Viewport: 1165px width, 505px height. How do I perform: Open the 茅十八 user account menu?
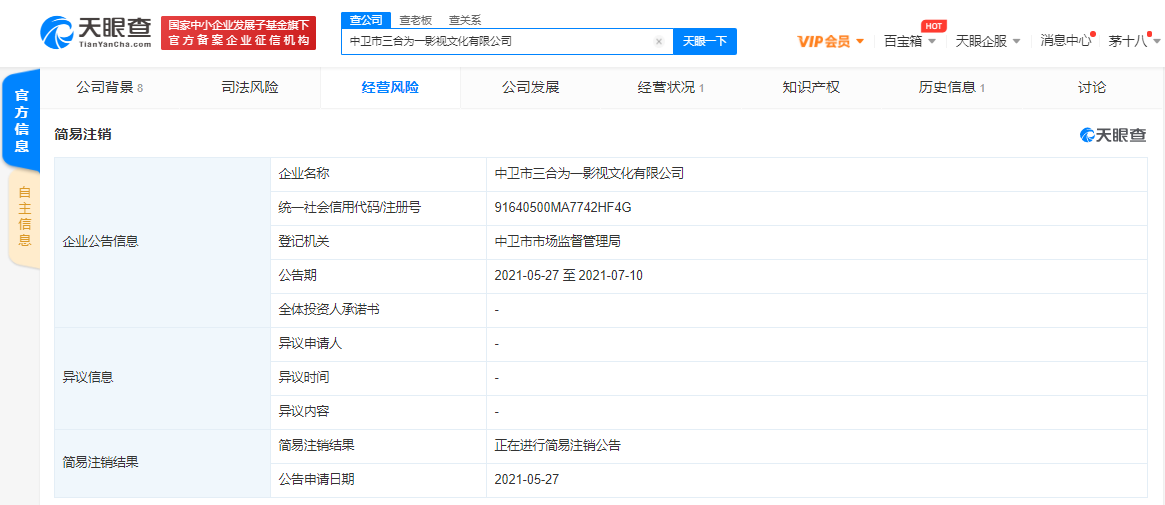pos(1133,42)
